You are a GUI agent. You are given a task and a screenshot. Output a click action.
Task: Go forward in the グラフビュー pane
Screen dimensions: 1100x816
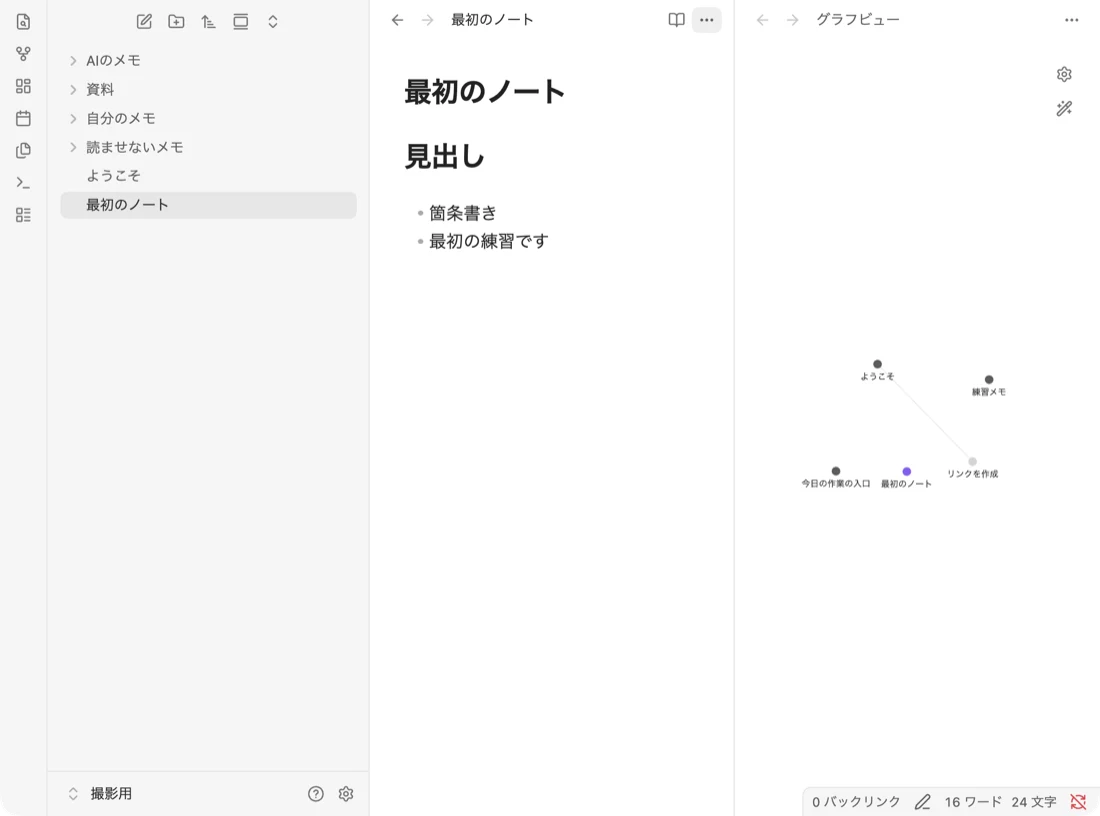792,20
